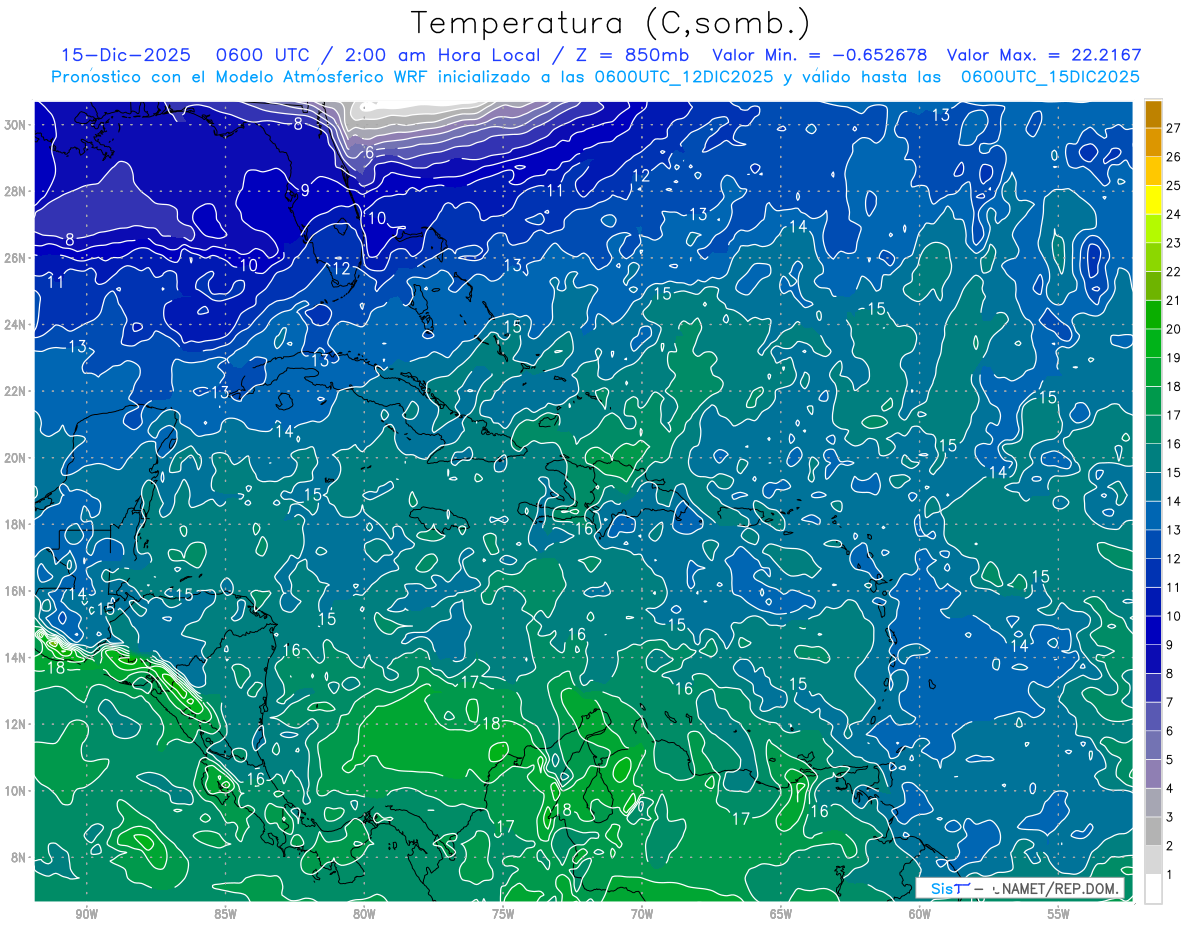Click the orange swatch atop the color scale

coord(1153,114)
